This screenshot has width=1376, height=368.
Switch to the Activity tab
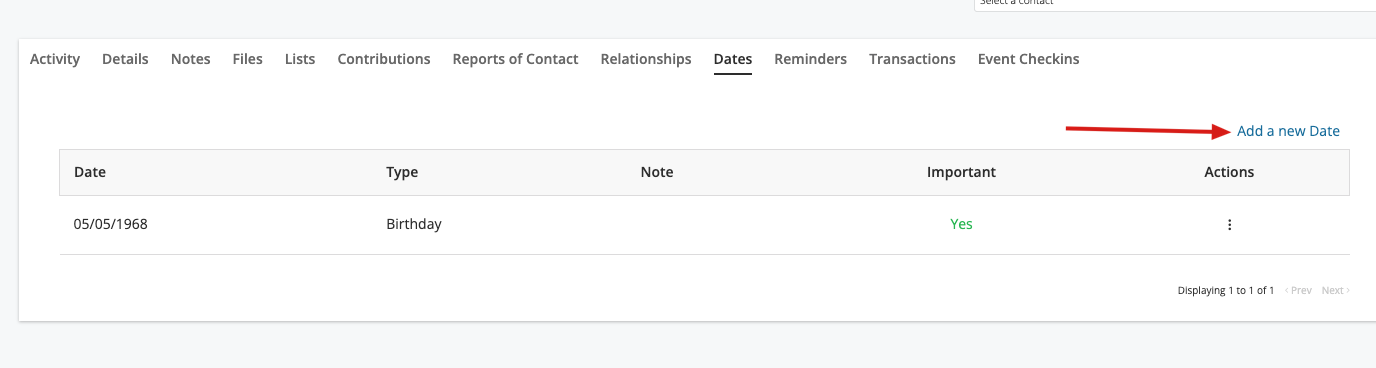55,59
